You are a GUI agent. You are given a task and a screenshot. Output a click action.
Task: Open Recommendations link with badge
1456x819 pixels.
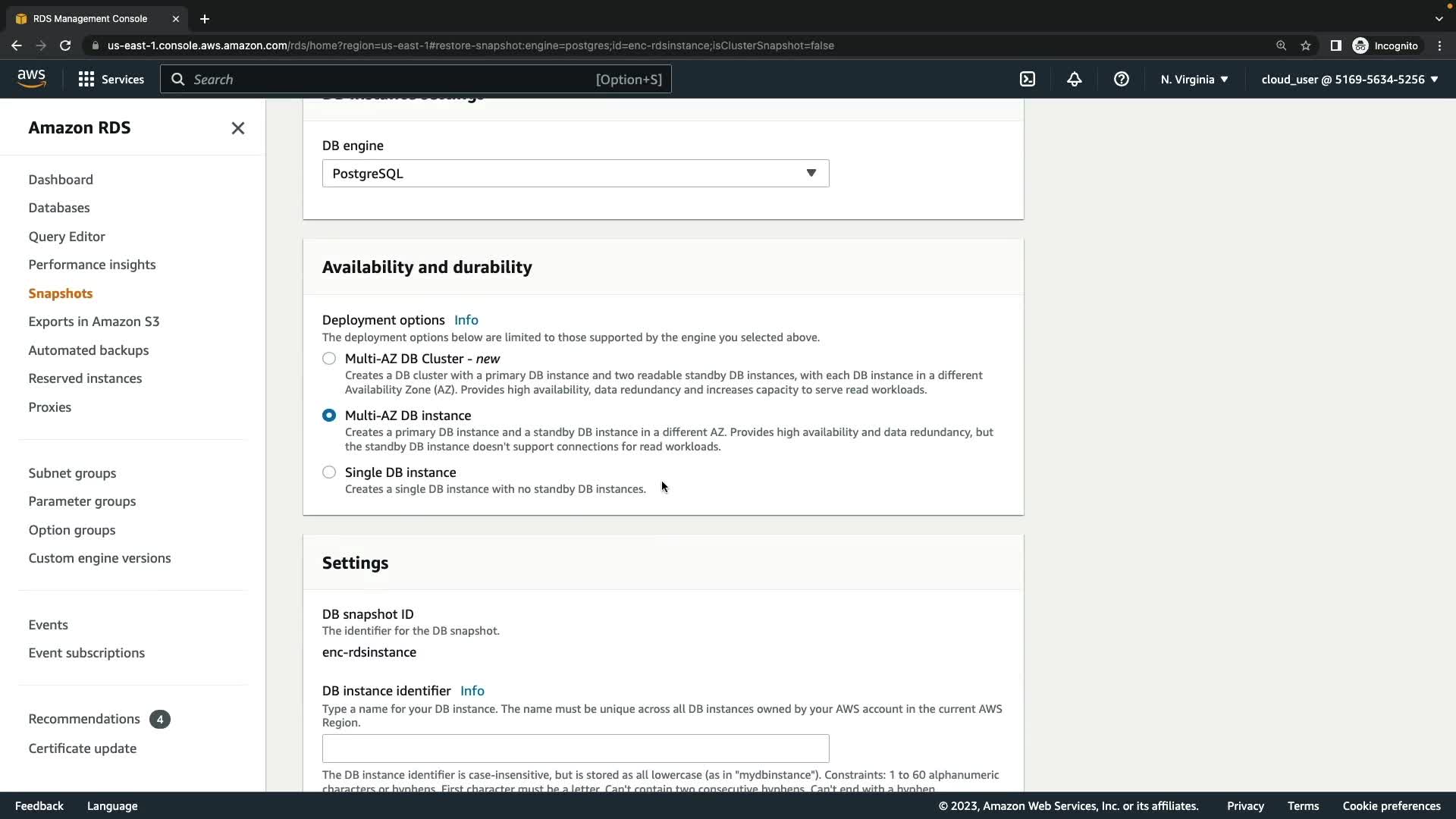click(84, 719)
